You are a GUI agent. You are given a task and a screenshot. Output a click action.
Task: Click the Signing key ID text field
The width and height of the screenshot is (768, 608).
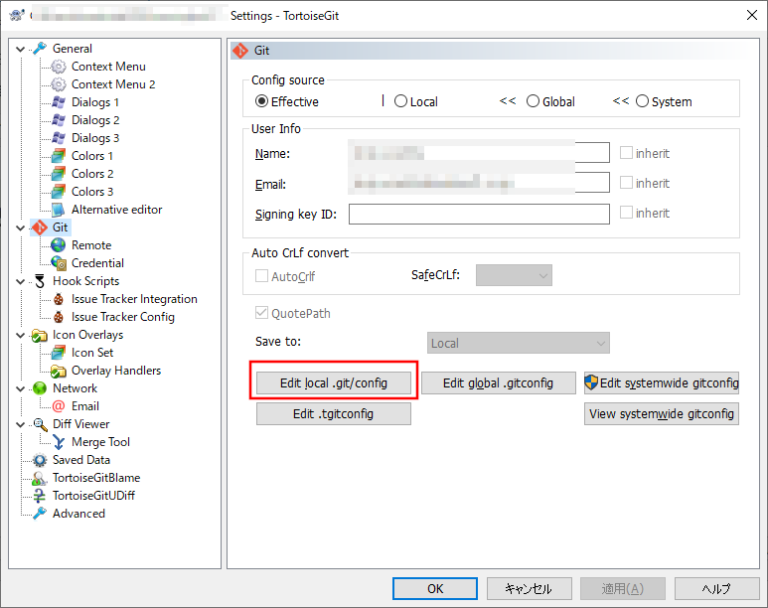(478, 214)
